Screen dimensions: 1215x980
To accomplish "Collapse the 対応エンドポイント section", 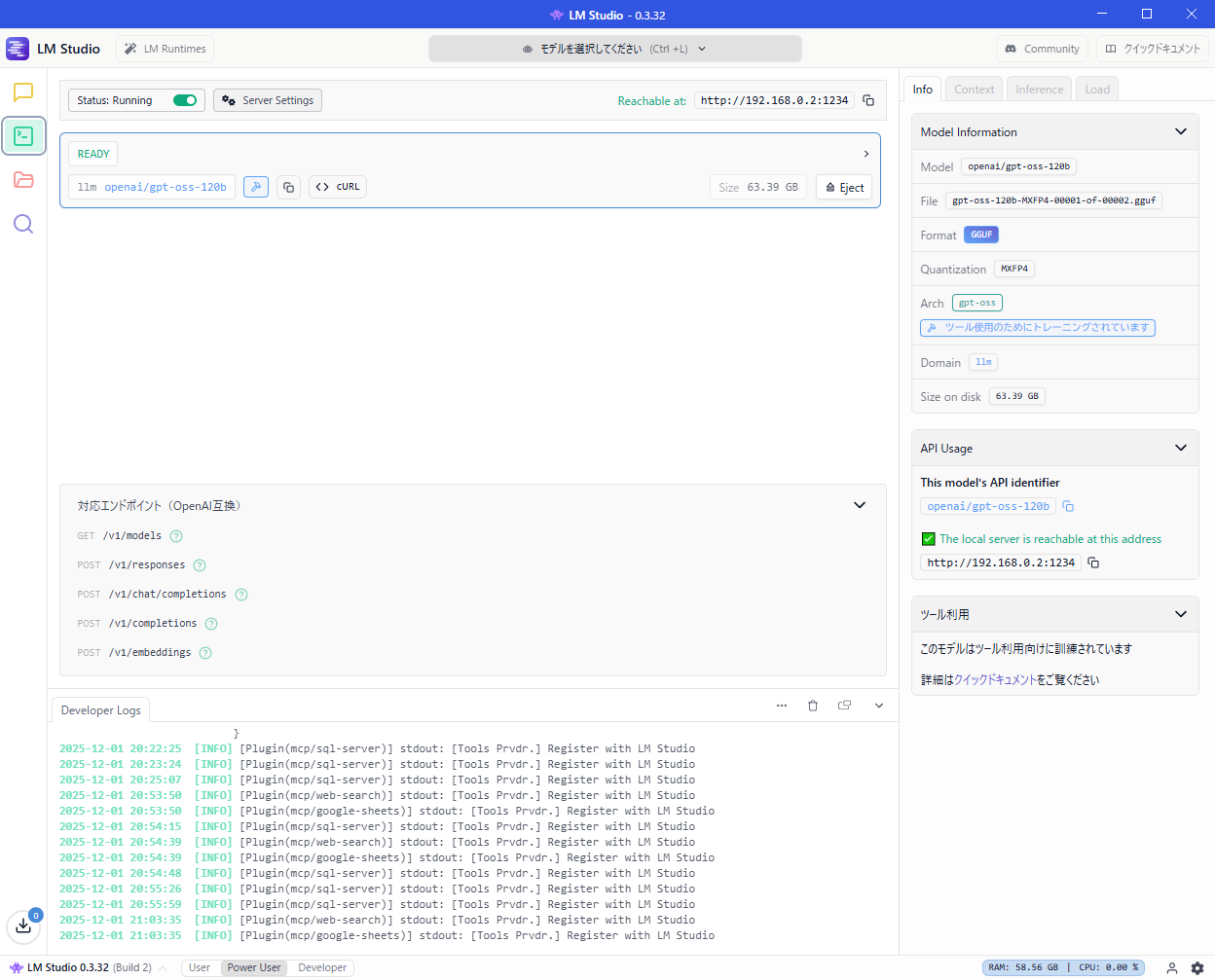I will pos(860,505).
